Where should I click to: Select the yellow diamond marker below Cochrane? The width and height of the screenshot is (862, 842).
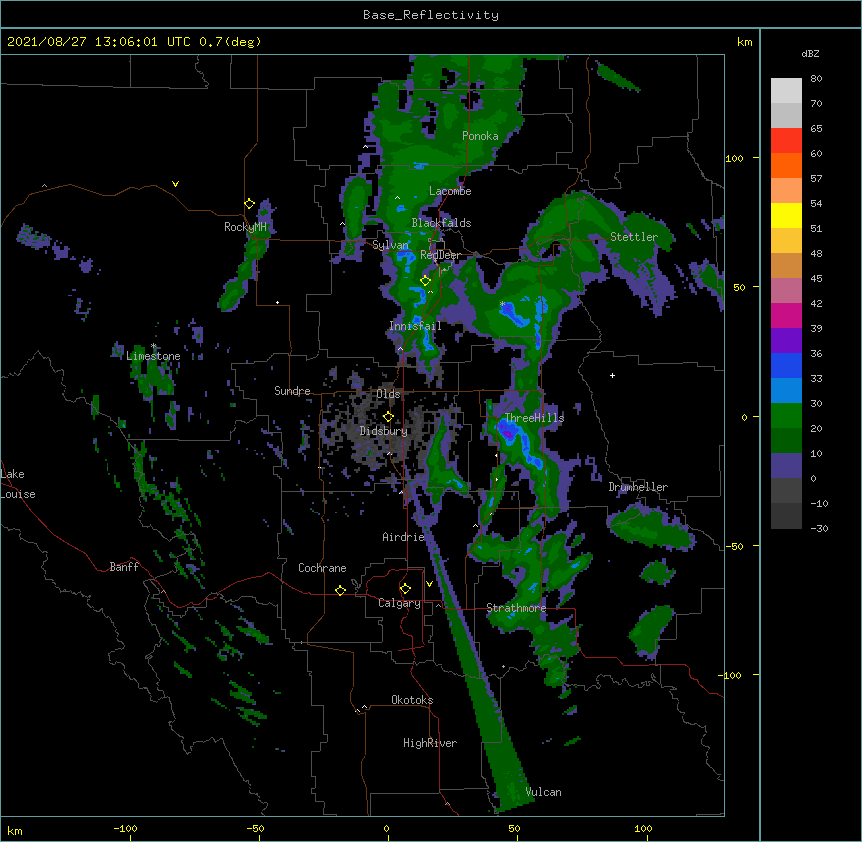coord(340,590)
